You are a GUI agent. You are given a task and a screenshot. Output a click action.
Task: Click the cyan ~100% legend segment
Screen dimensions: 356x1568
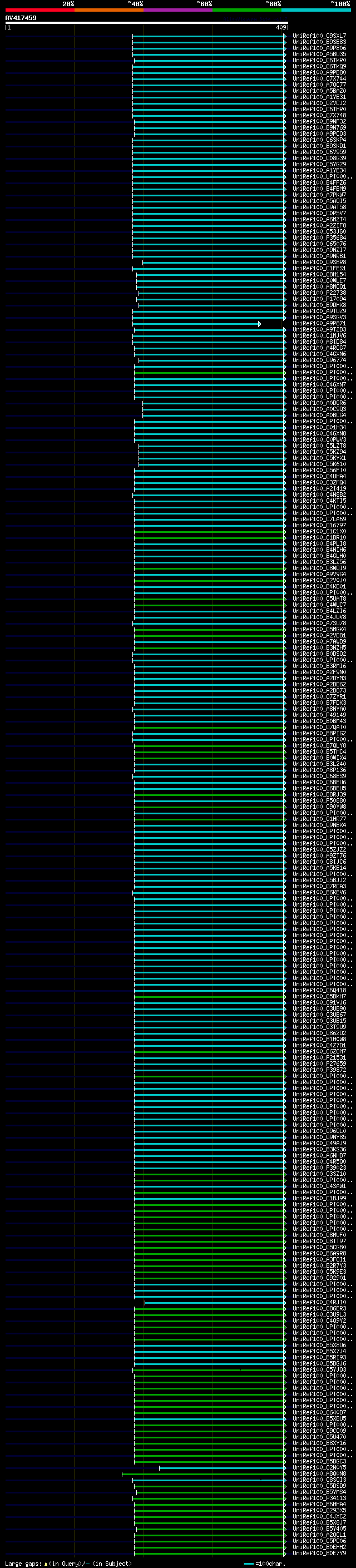pos(316,10)
